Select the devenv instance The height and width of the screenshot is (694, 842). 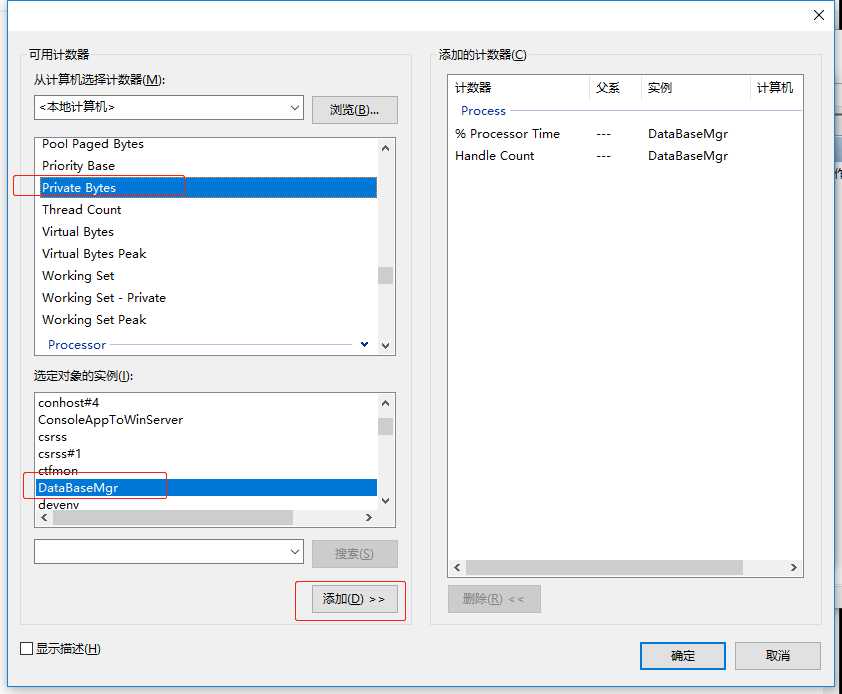point(207,504)
